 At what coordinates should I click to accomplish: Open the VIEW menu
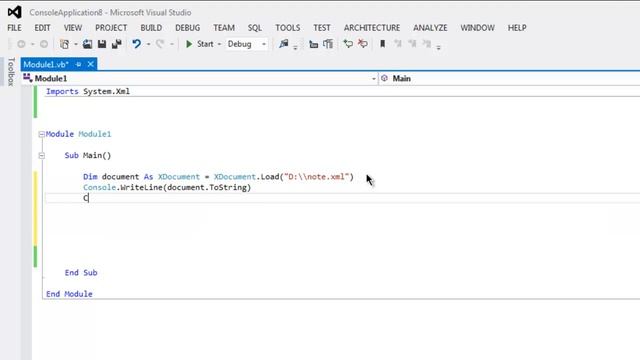point(73,28)
